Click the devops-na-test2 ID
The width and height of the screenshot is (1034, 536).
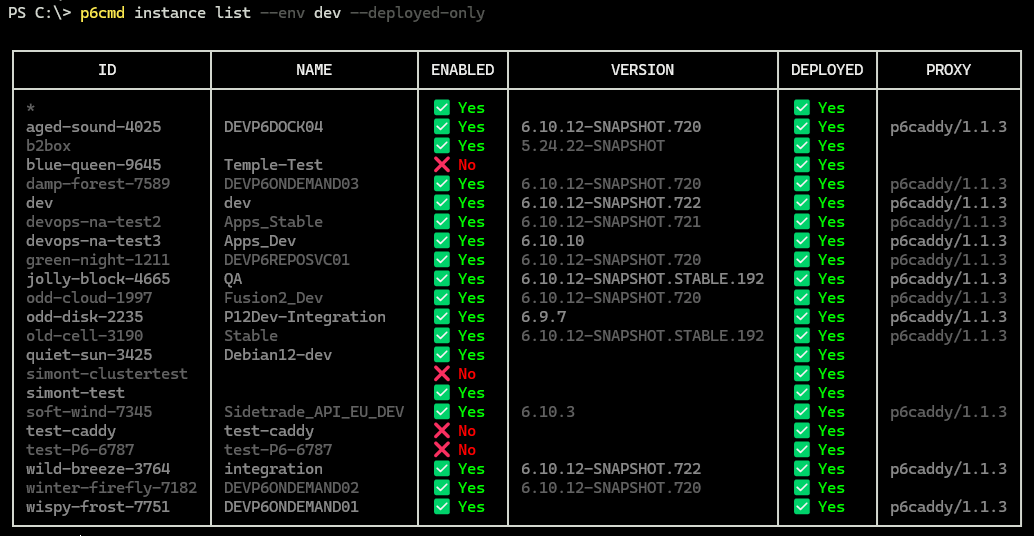[94, 222]
